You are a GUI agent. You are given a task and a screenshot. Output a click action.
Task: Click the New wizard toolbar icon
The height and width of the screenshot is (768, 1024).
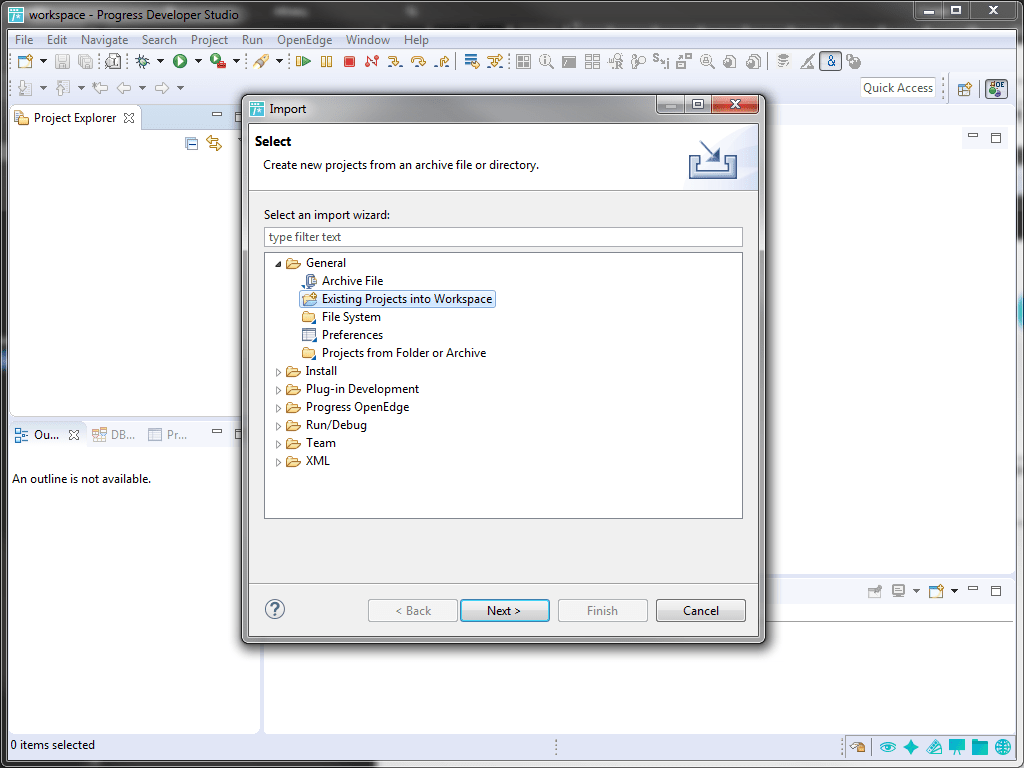pos(25,62)
